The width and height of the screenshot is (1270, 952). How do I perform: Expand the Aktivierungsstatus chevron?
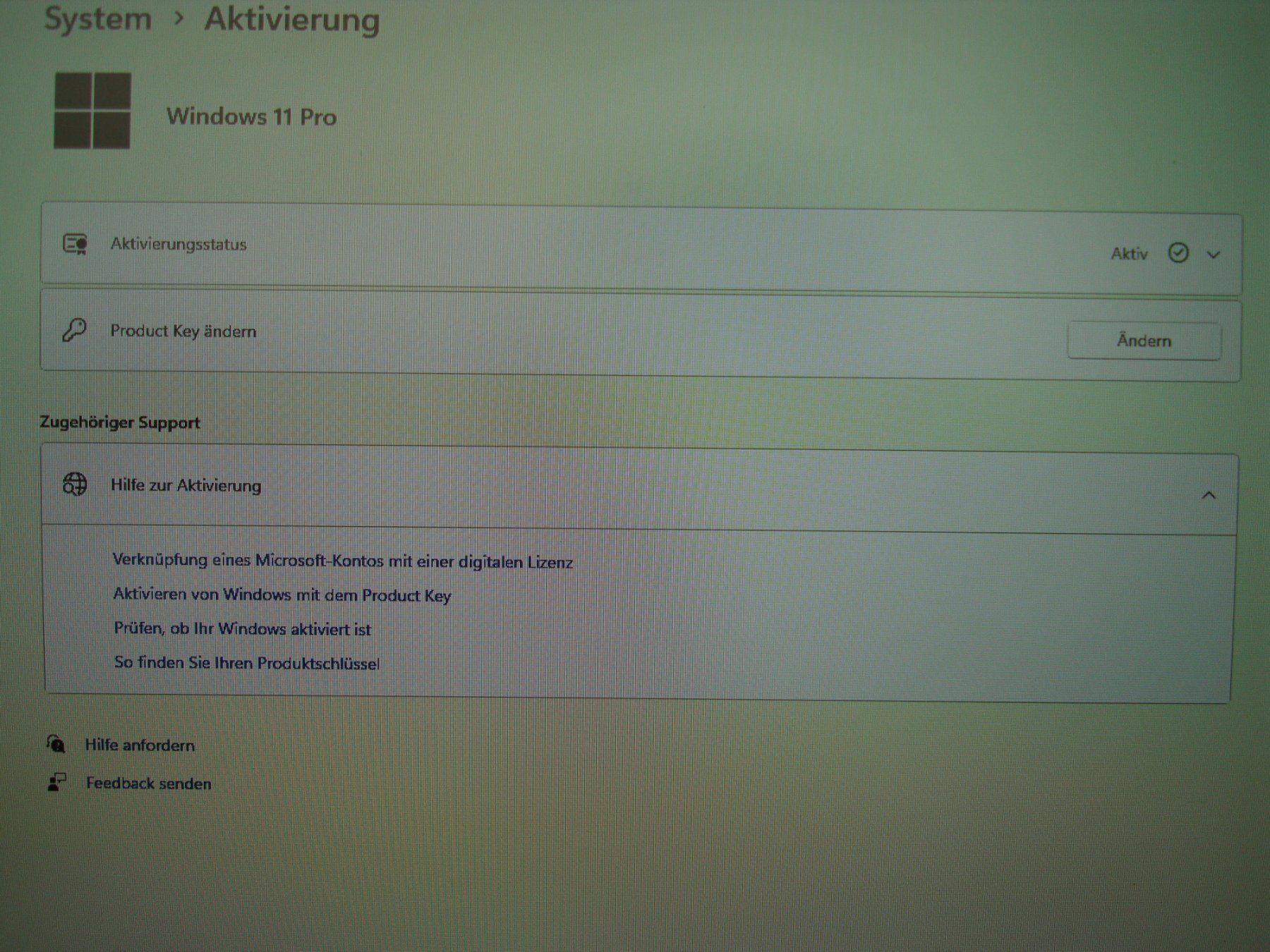[x=1214, y=255]
